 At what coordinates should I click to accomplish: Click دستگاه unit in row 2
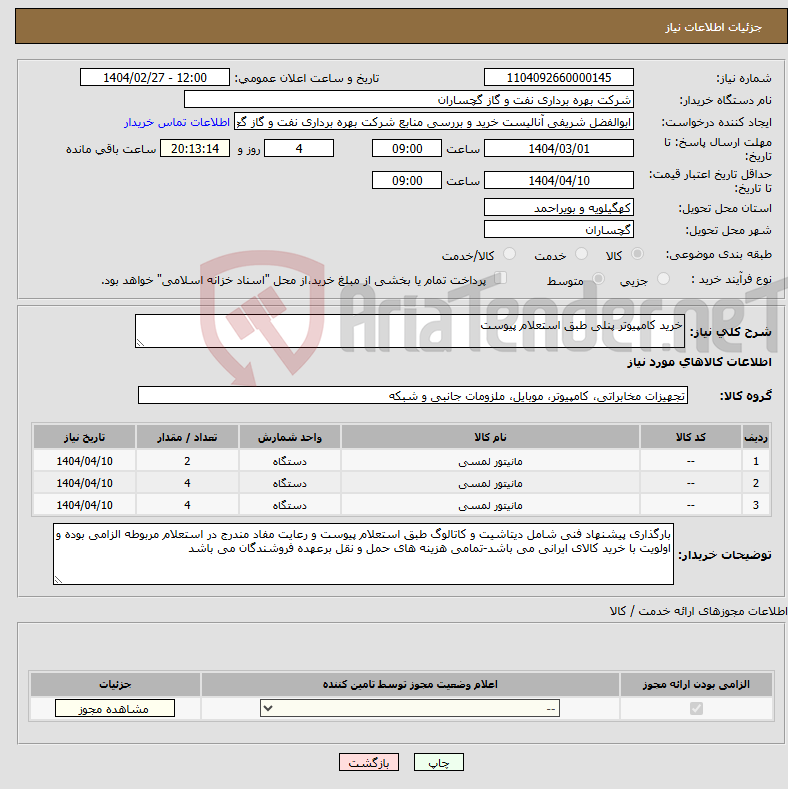tap(290, 484)
